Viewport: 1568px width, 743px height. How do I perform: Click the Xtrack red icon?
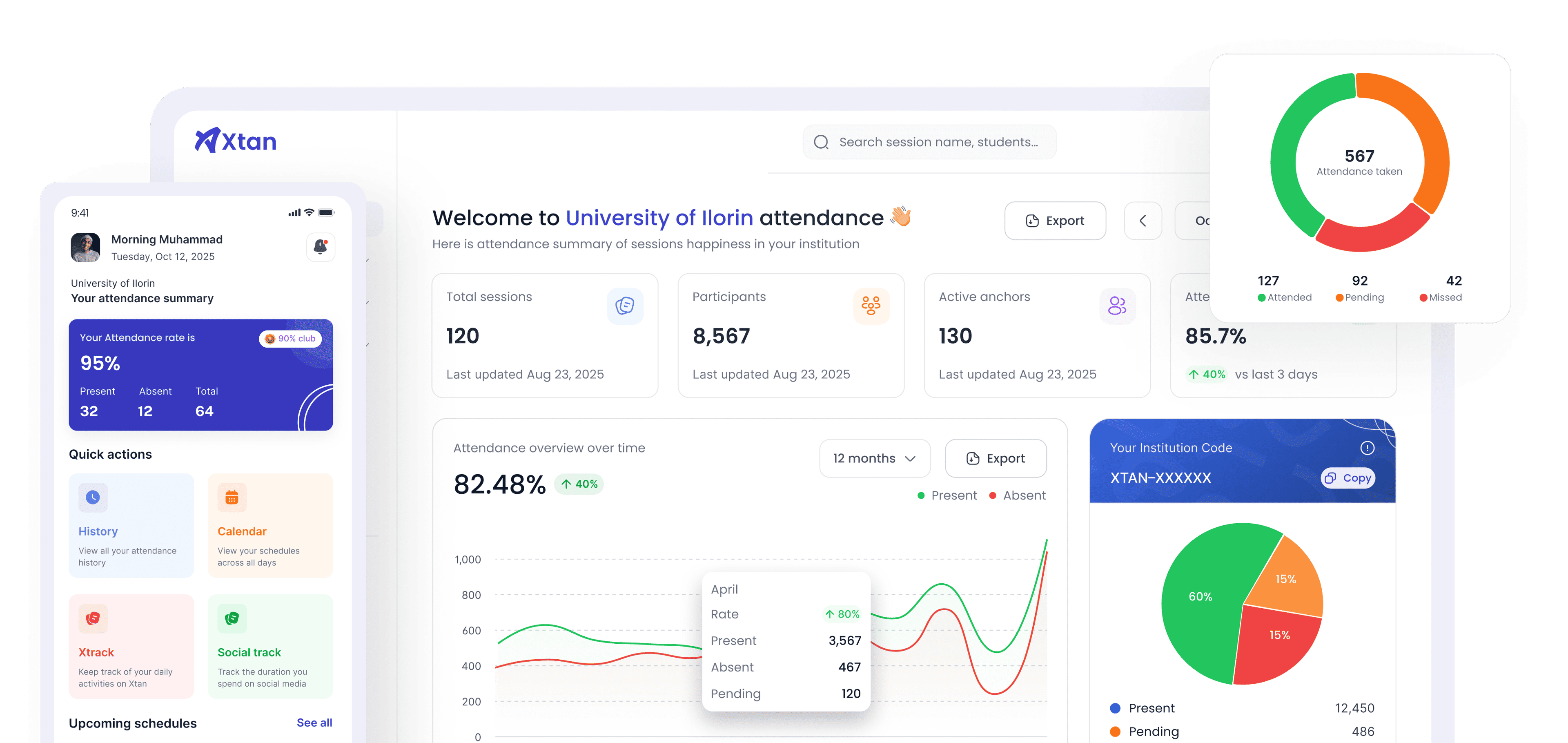click(x=93, y=619)
